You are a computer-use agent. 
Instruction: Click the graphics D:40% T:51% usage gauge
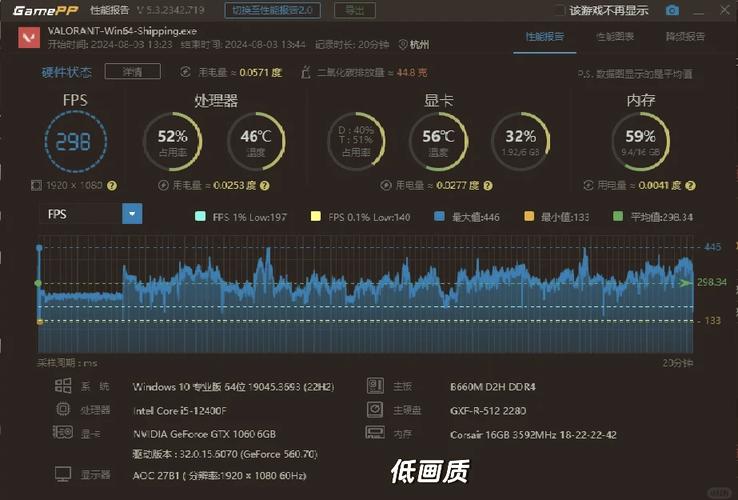coord(356,142)
